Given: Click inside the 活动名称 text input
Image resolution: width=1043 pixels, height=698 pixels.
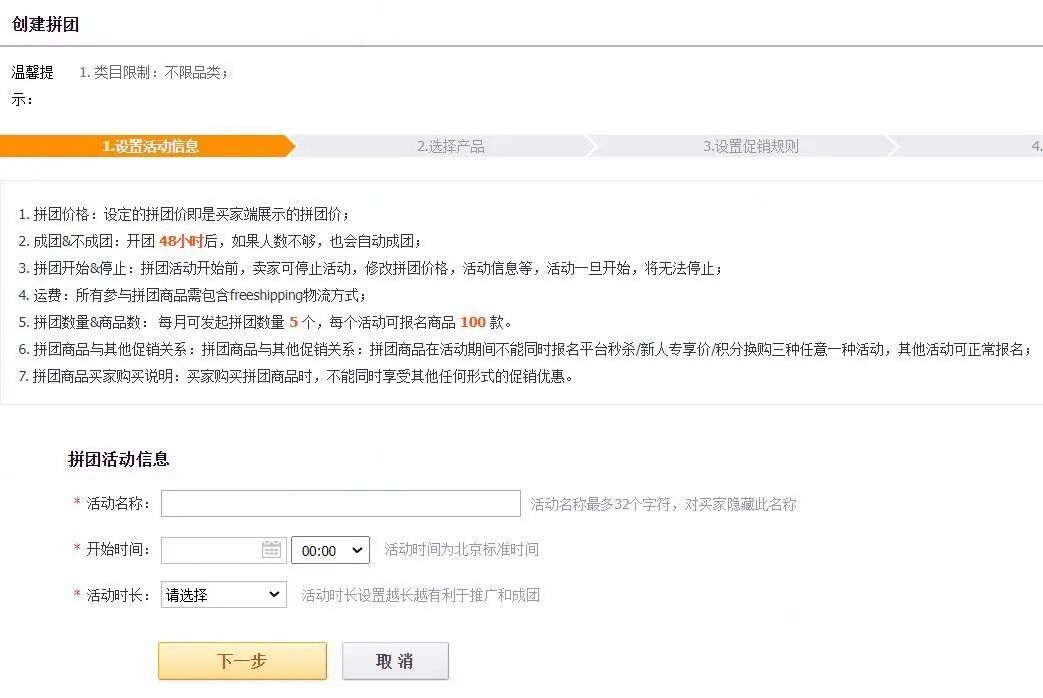Looking at the screenshot, I should 340,504.
